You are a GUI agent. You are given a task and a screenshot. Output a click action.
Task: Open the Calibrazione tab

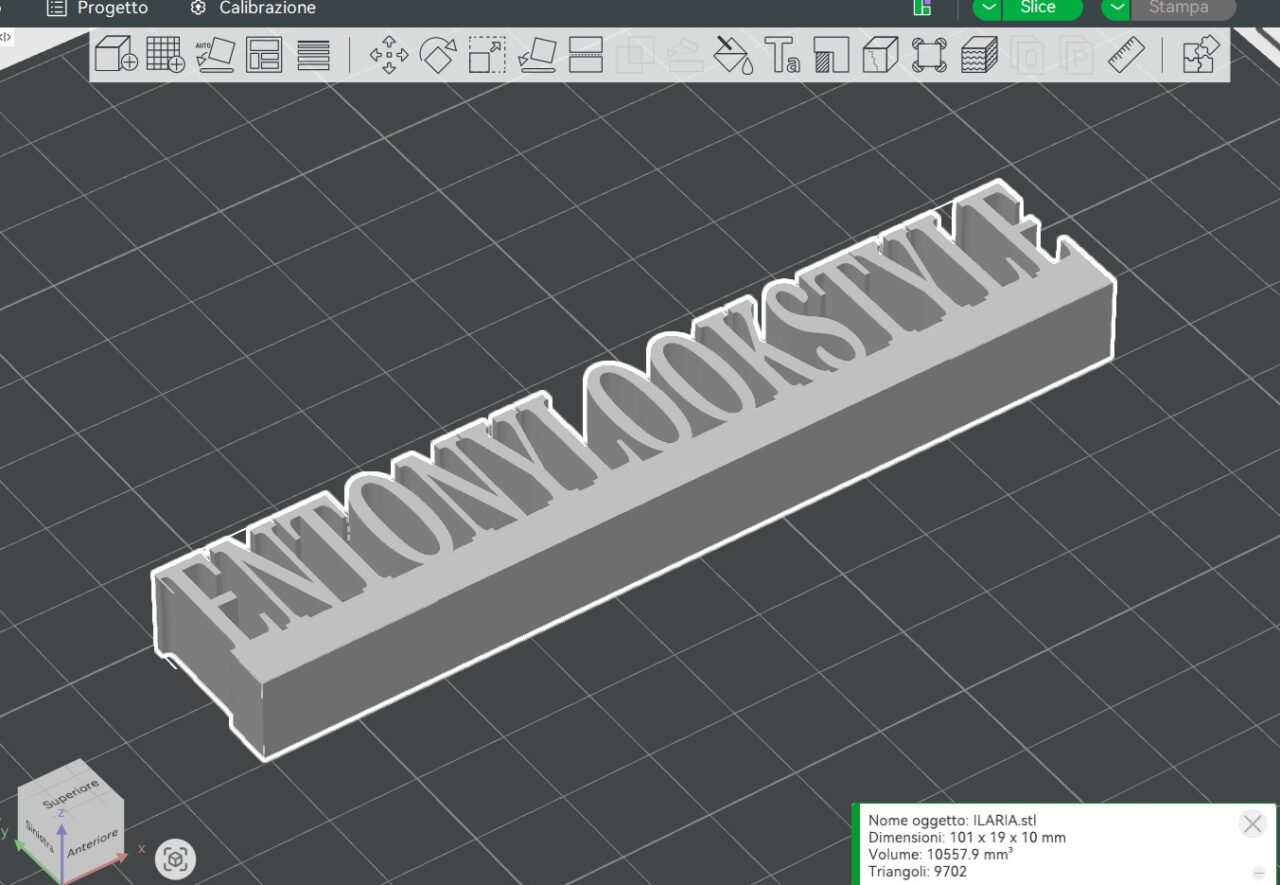254,8
